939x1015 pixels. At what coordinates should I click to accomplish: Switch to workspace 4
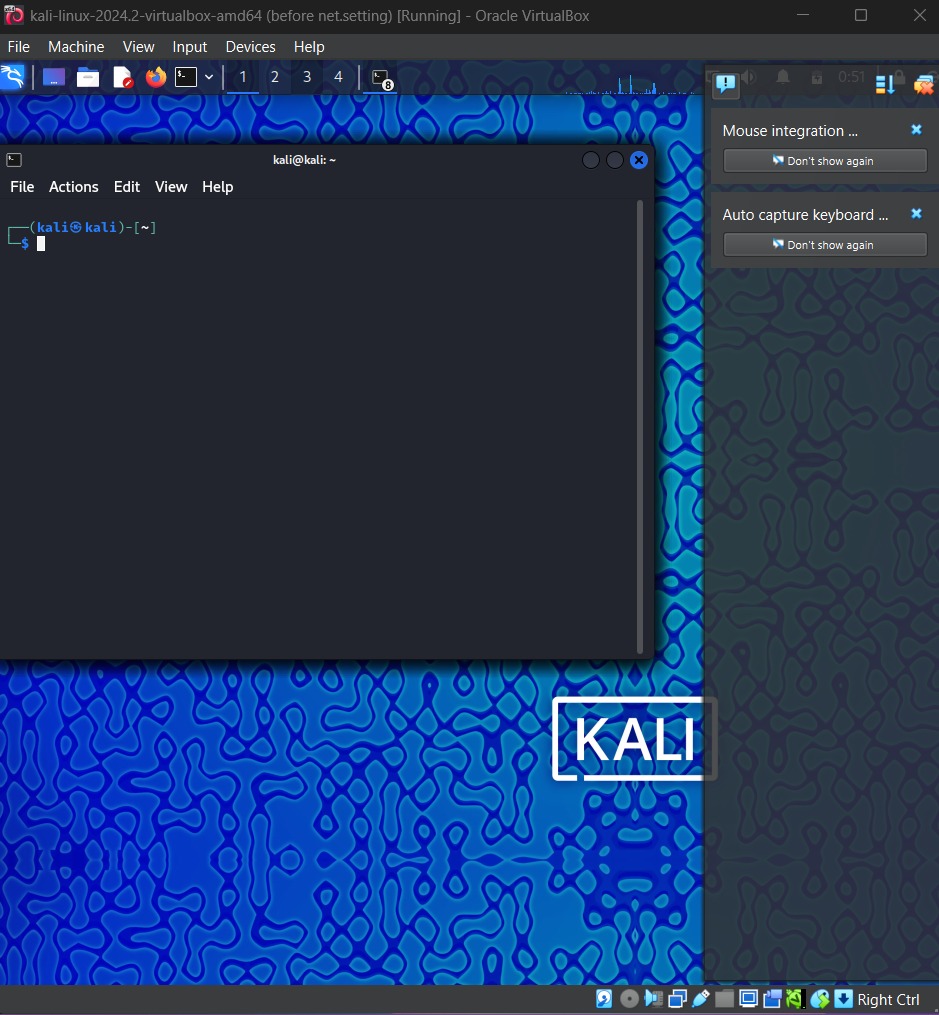(x=338, y=78)
